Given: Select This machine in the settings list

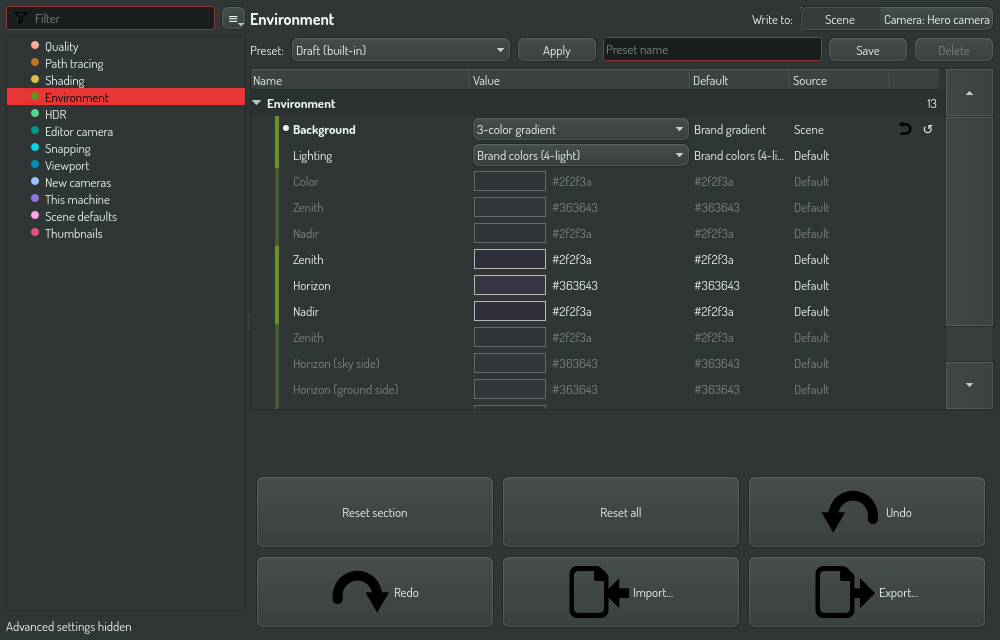Looking at the screenshot, I should (x=126, y=200).
